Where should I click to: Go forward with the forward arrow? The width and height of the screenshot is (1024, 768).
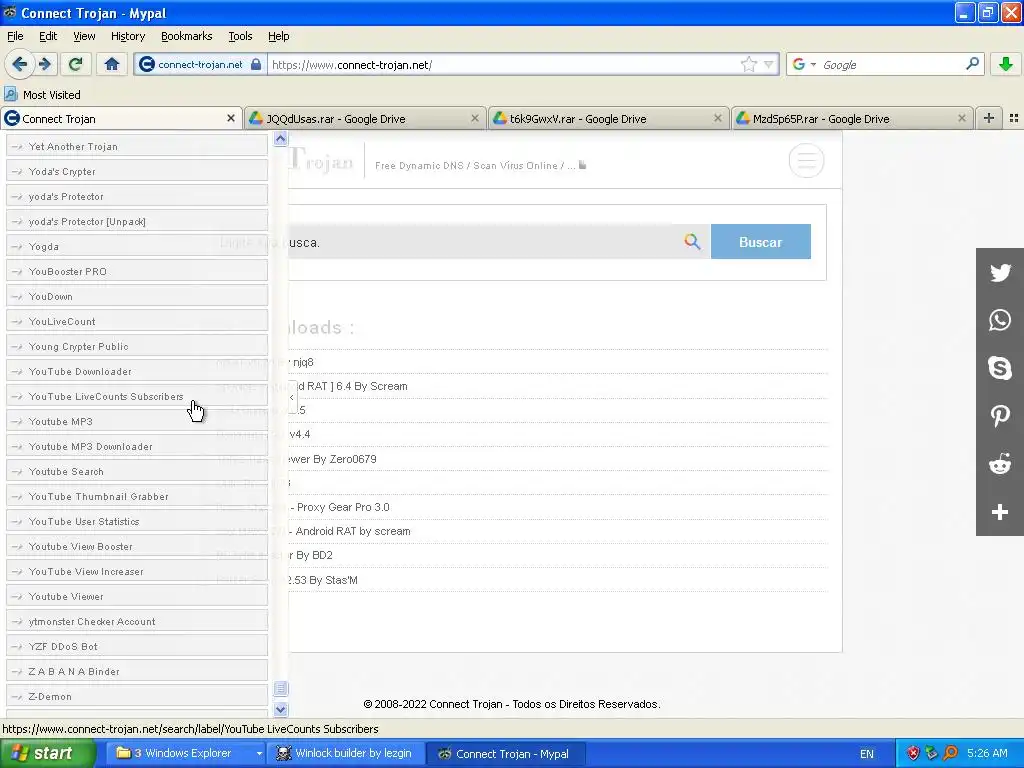click(44, 64)
